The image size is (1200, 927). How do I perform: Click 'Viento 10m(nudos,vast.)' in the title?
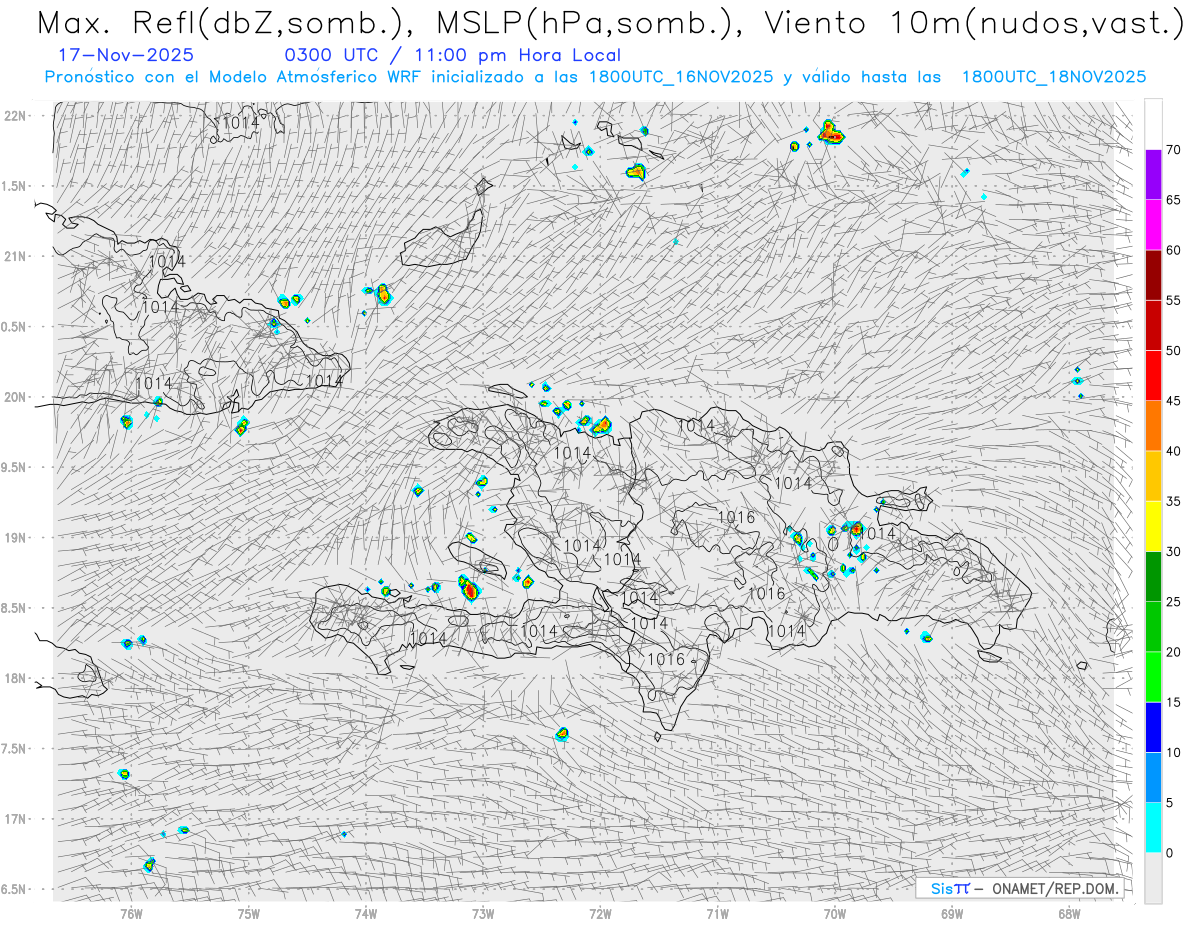(x=976, y=24)
